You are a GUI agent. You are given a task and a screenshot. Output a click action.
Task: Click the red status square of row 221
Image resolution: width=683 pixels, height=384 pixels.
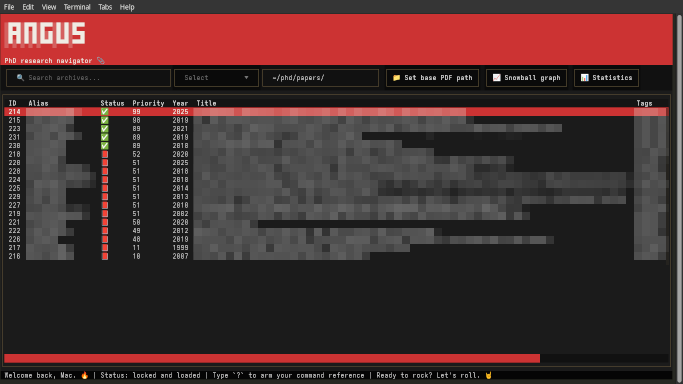coord(105,222)
